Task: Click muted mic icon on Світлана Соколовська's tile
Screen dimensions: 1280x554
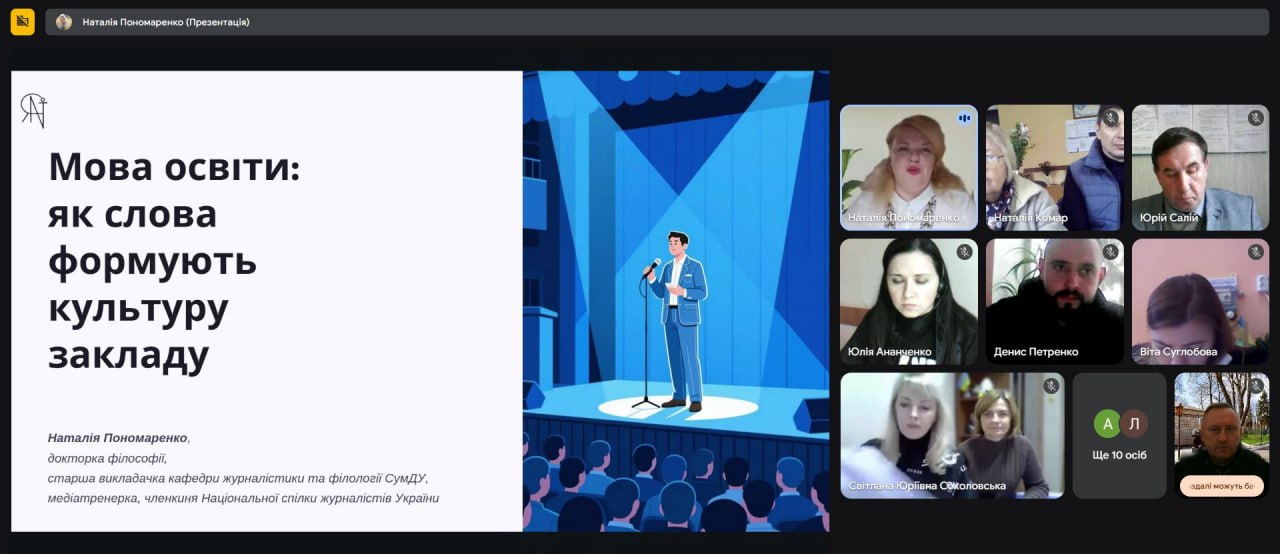Action: 1050,386
